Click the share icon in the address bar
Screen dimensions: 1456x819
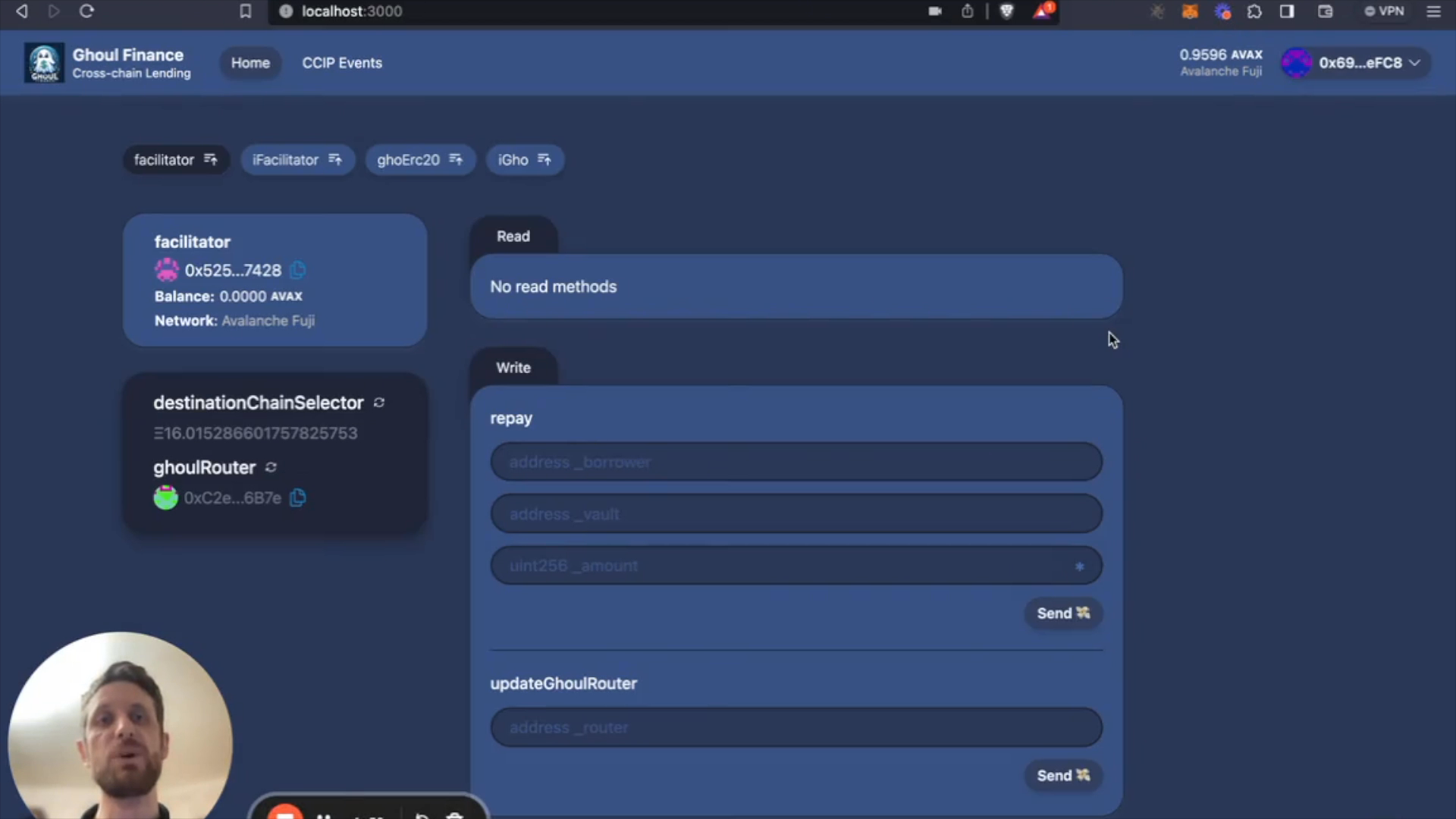(968, 11)
